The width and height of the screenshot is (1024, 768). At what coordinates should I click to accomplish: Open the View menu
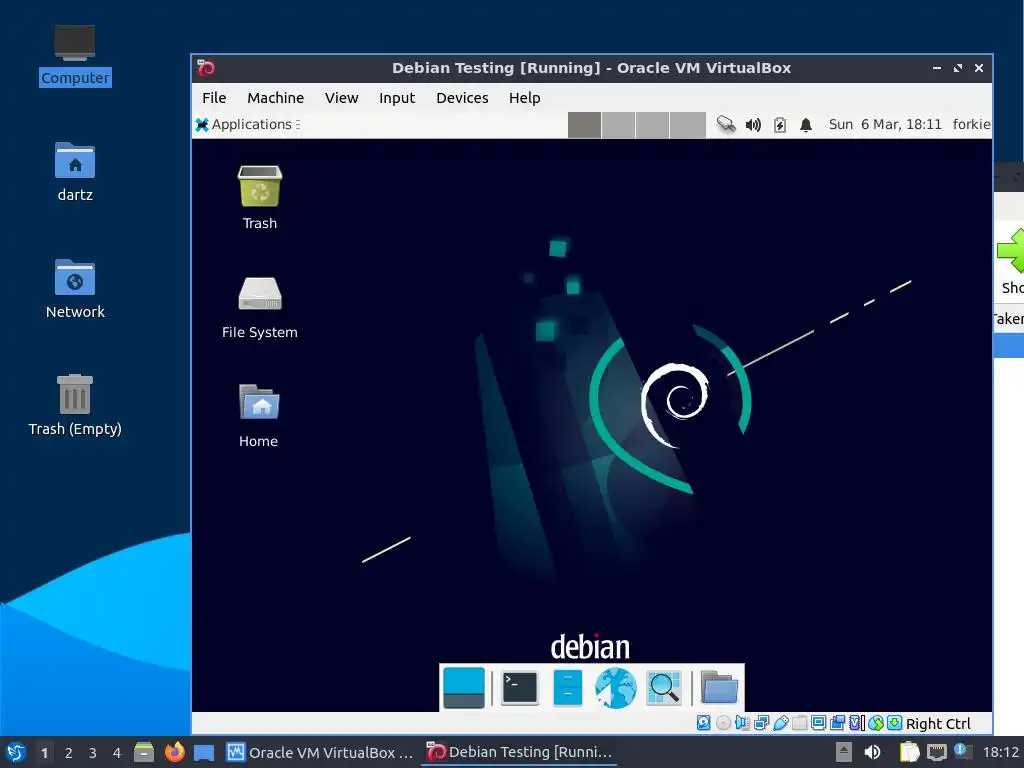point(342,98)
